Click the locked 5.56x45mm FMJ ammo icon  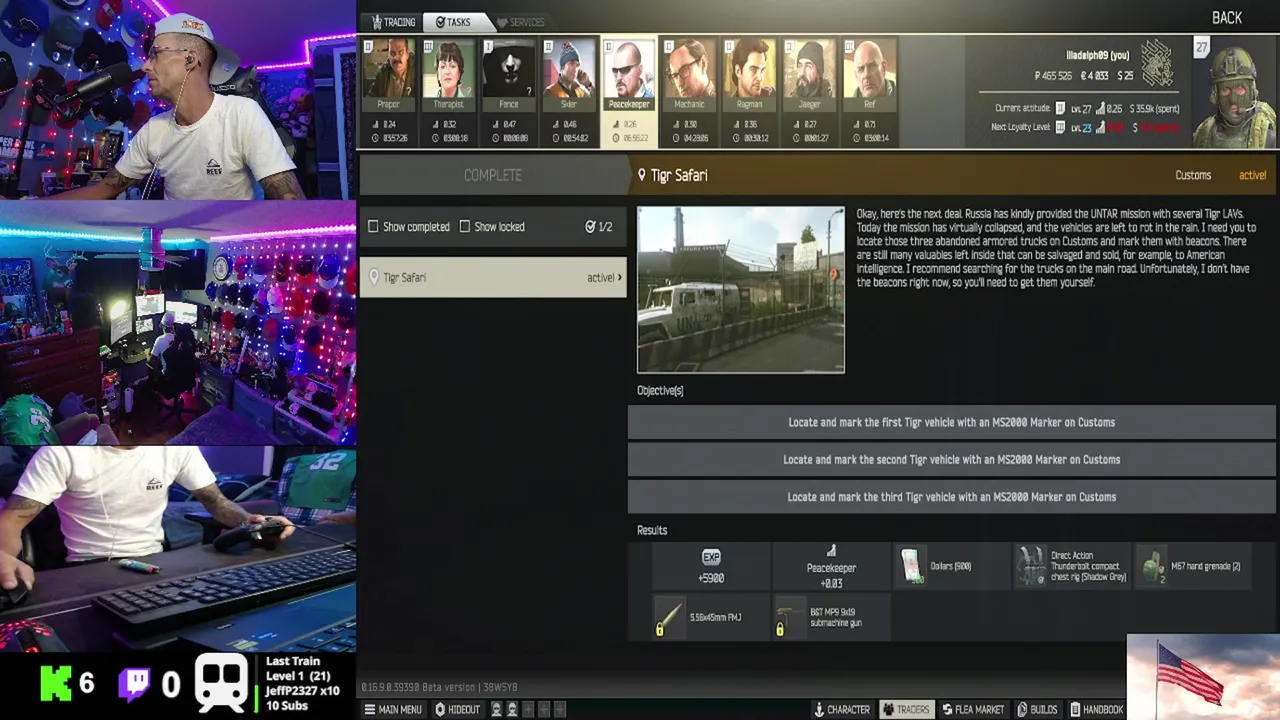[668, 617]
